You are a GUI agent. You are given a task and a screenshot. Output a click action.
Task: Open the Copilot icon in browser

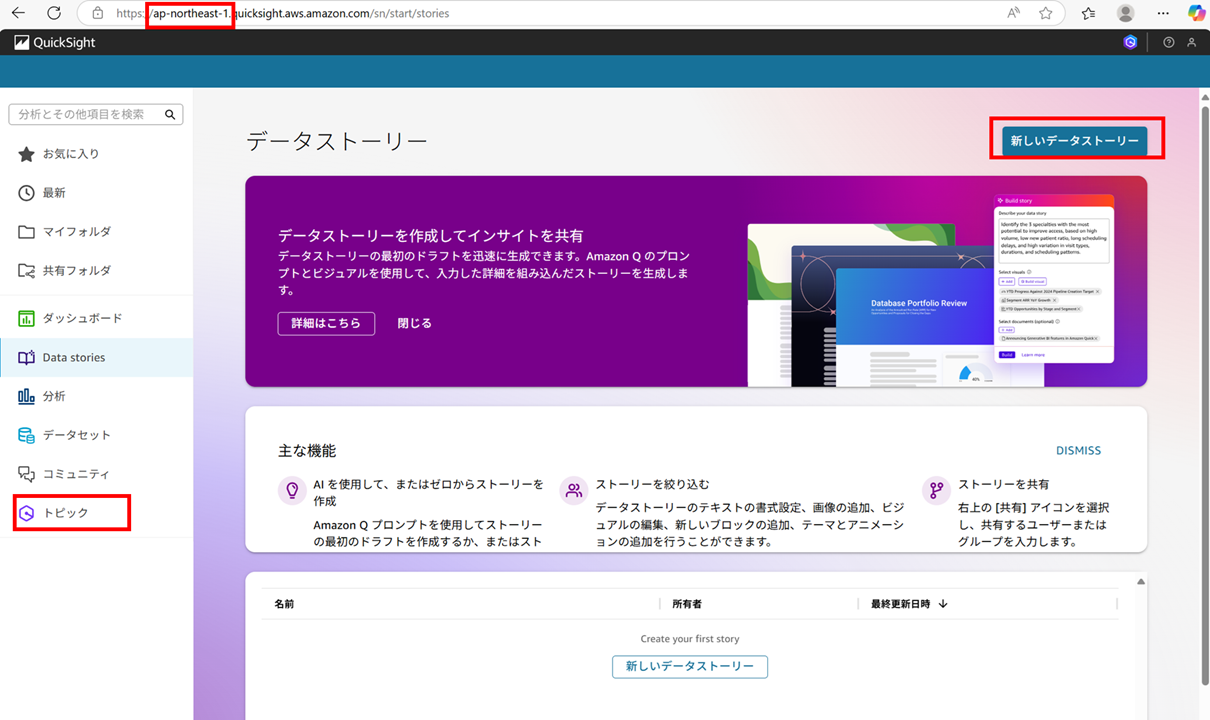point(1196,14)
